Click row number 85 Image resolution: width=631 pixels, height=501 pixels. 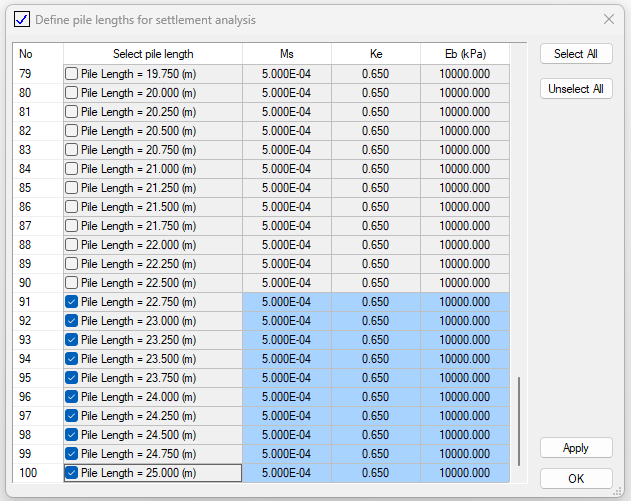coord(38,188)
